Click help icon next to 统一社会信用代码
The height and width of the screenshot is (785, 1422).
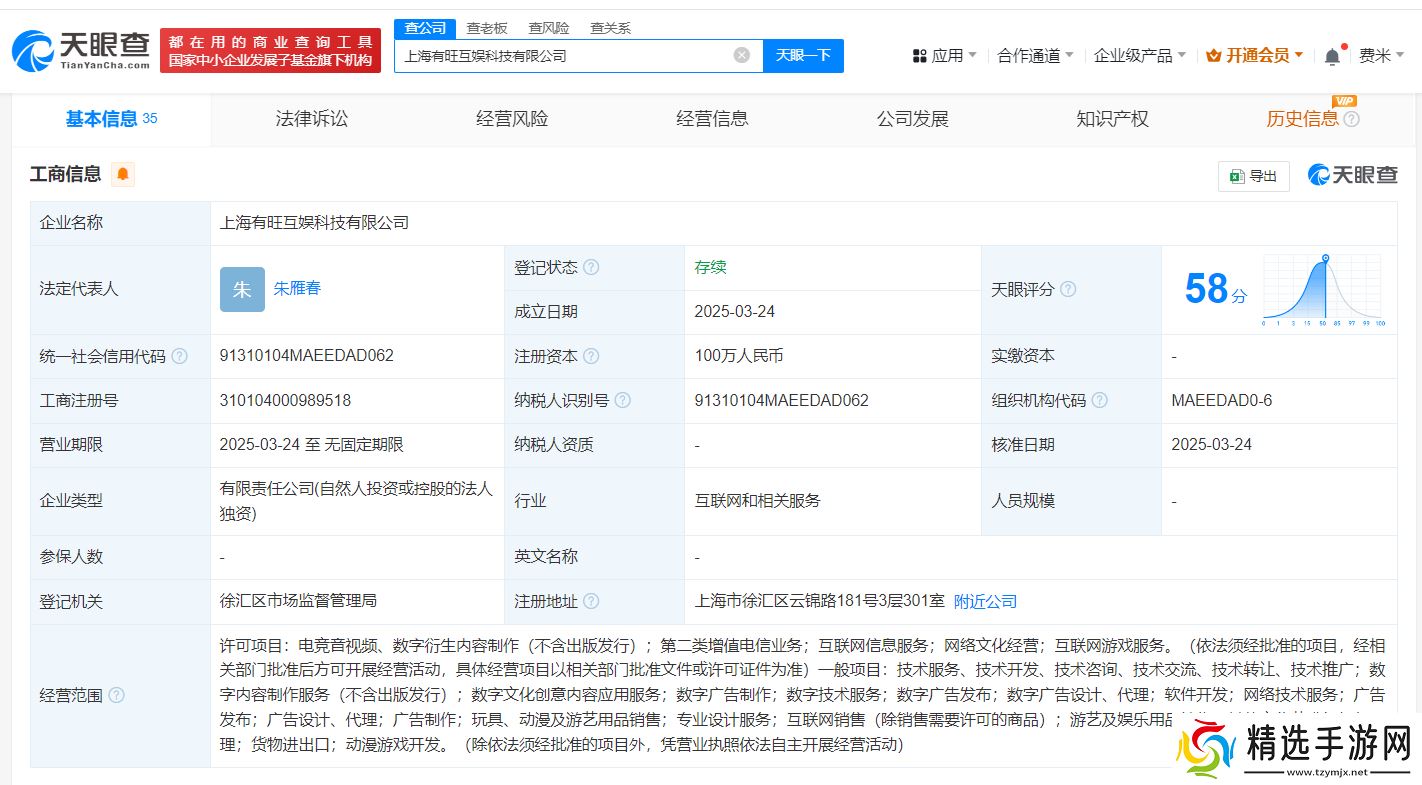179,356
